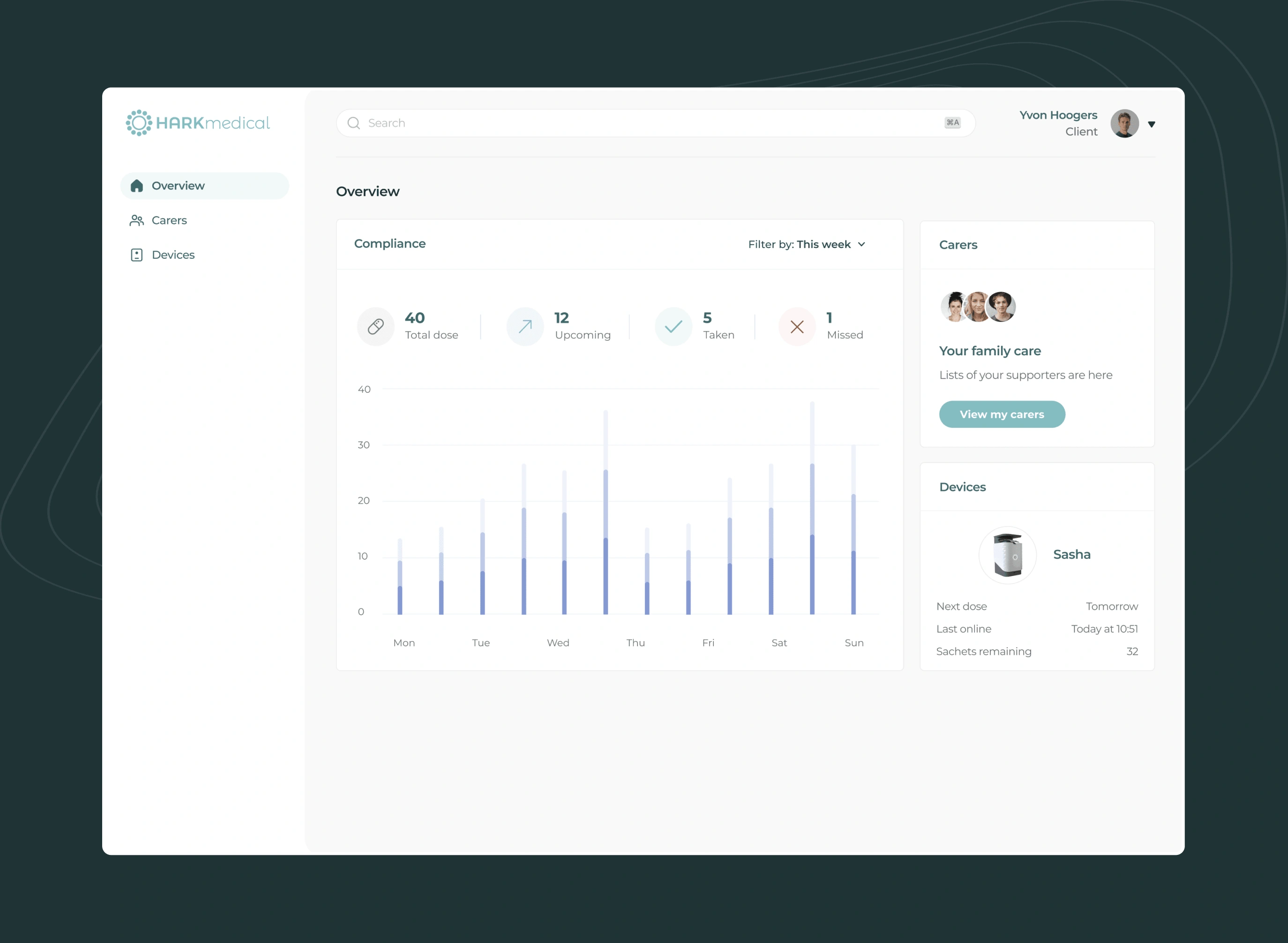Click the Wed label on chart axis
Viewport: 1288px width, 943px height.
pos(558,643)
